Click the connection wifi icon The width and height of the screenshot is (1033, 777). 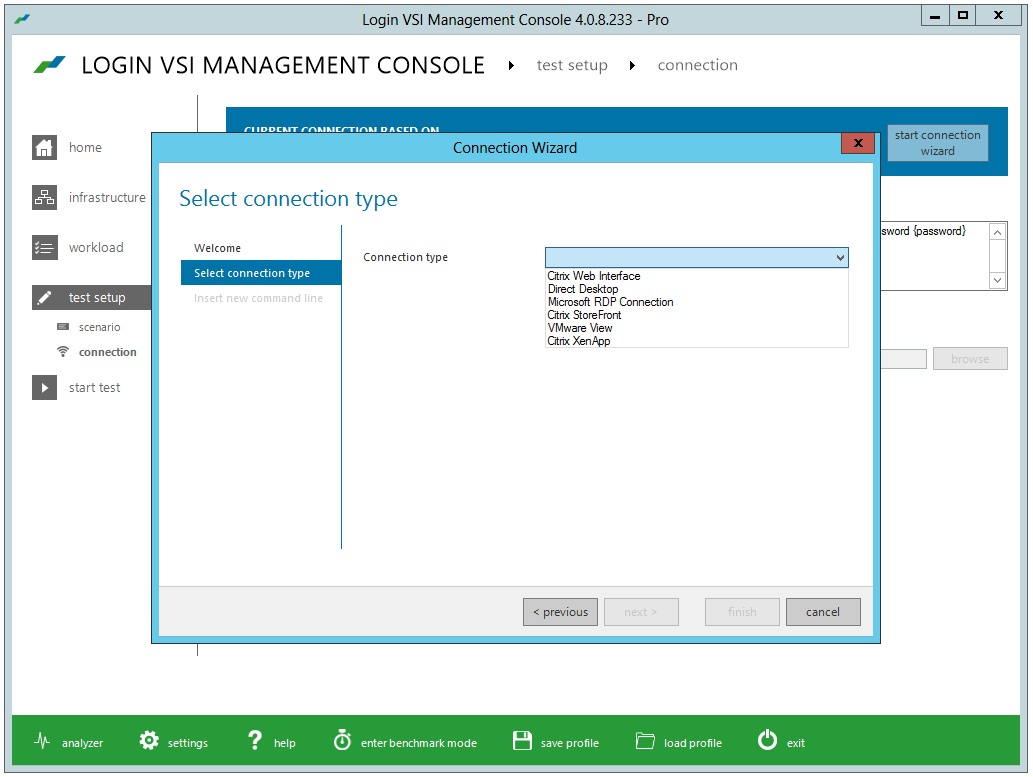(63, 352)
